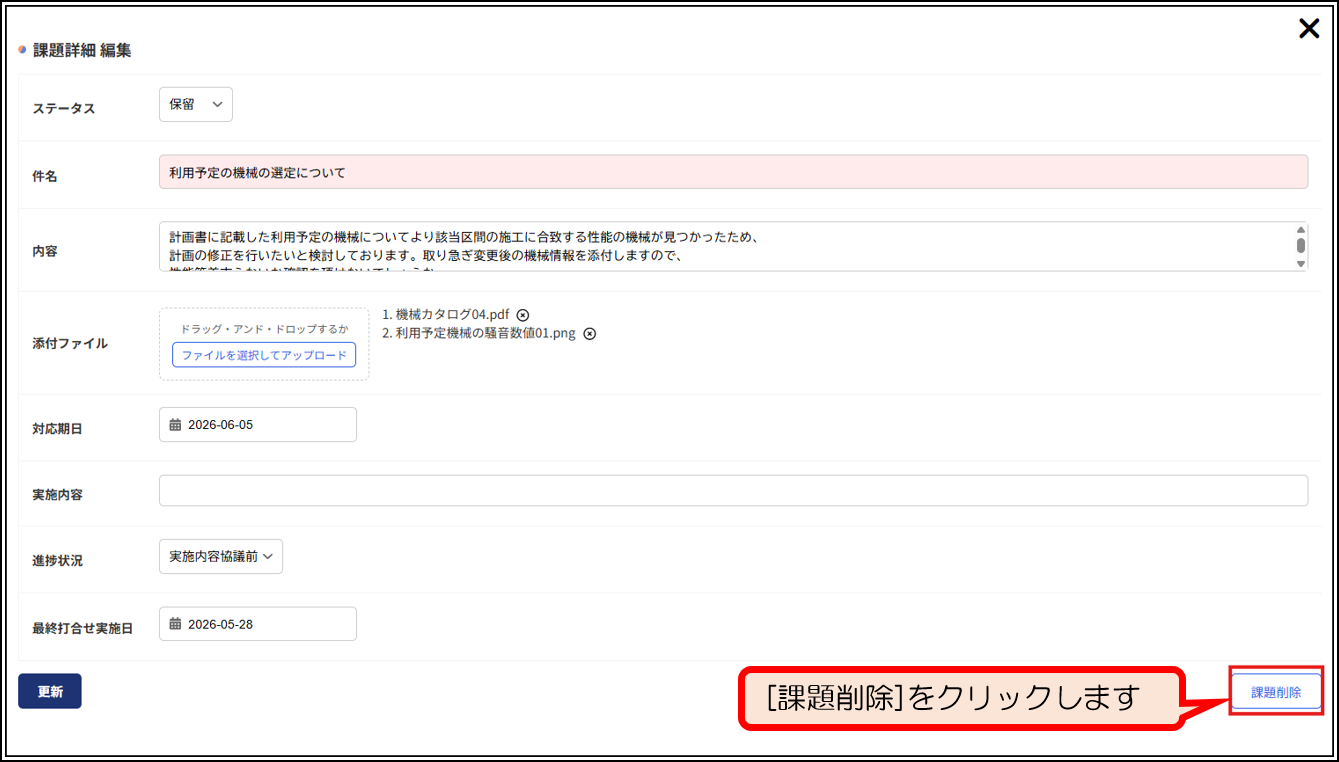1339x762 pixels.
Task: Click the empty 実施内容 input field
Action: point(733,491)
